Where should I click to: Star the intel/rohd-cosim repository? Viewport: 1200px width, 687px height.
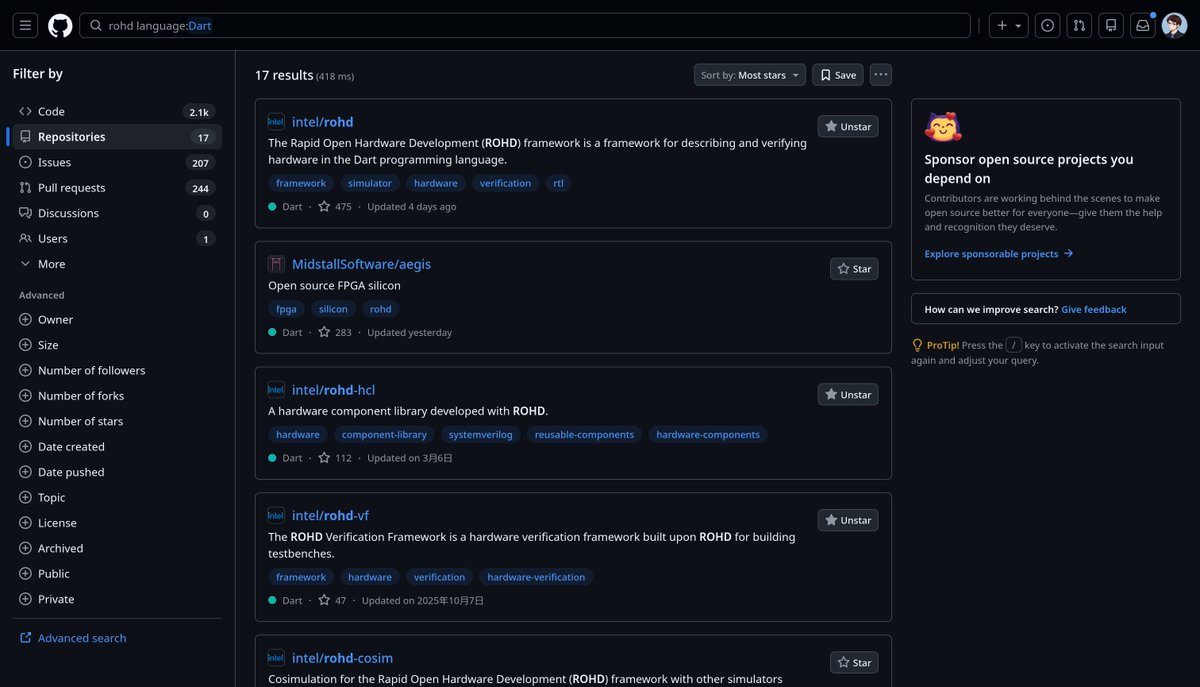(x=854, y=663)
